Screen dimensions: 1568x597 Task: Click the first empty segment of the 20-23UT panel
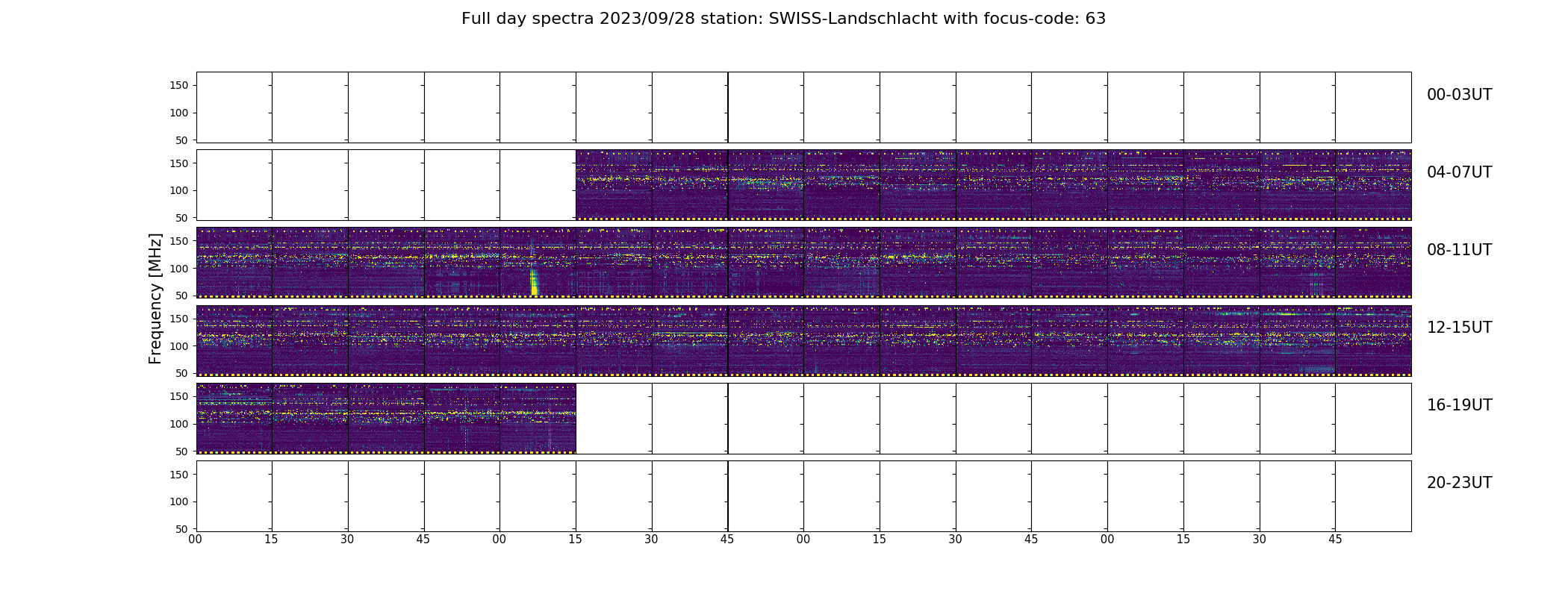coord(234,496)
